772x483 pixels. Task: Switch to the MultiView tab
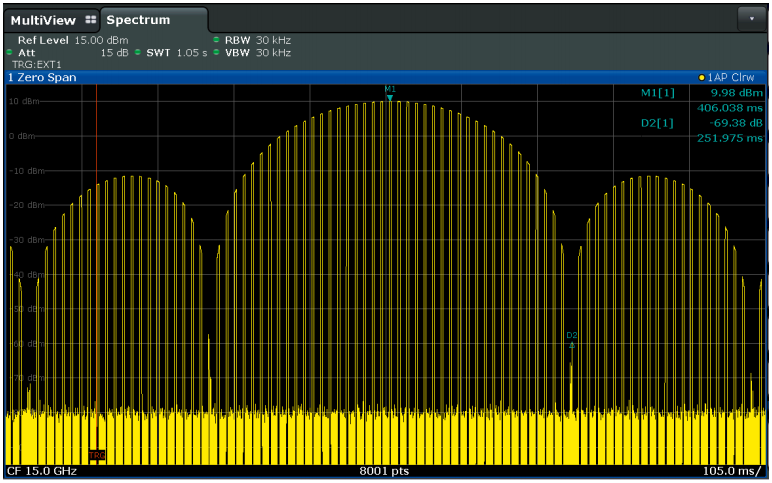point(43,20)
